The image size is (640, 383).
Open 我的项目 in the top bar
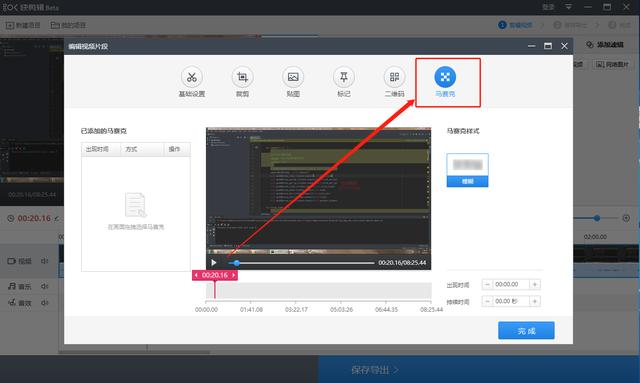tap(68, 25)
